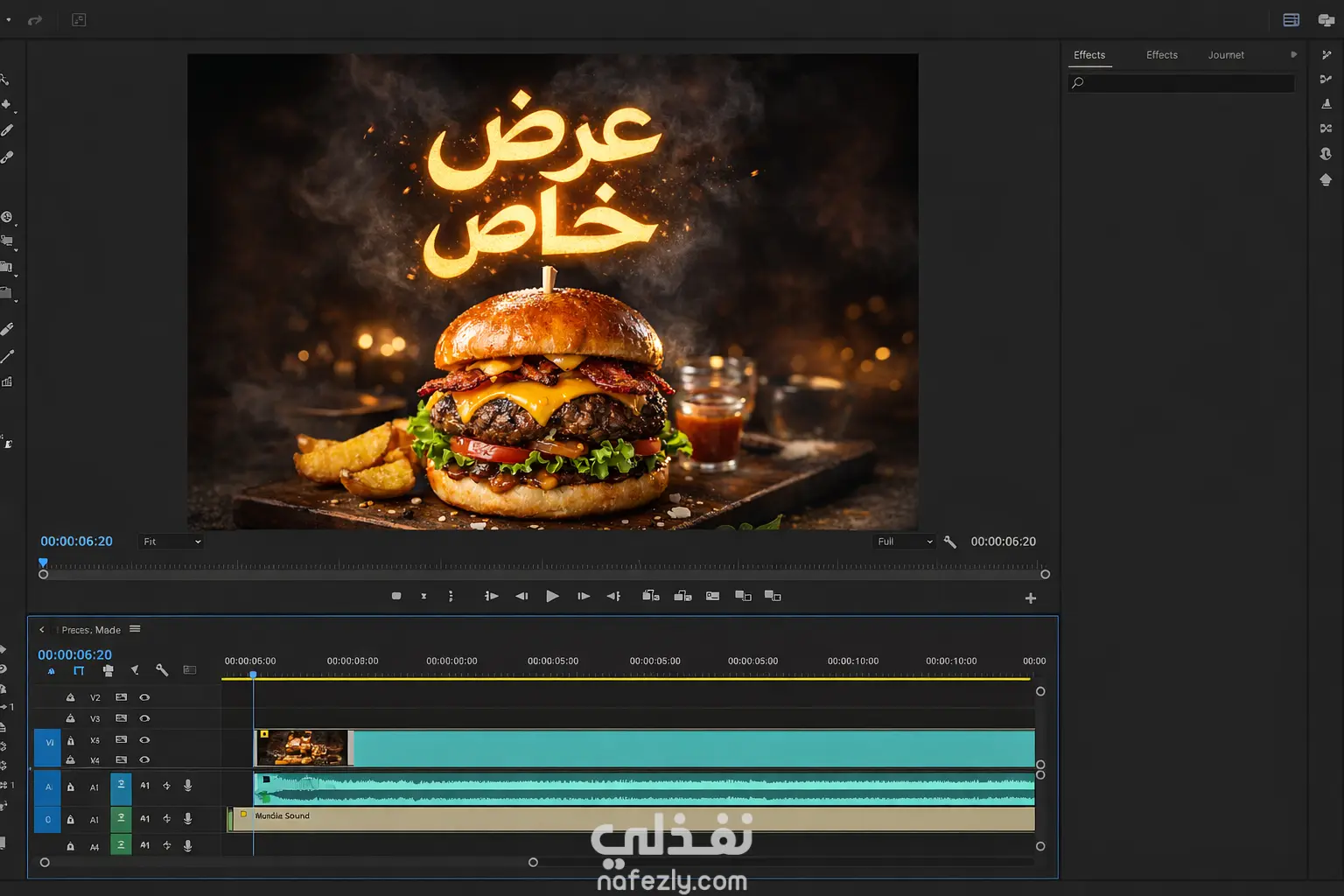Click the rounded square icon left of marker
Screen dimensions: 1344x896
pos(396,596)
